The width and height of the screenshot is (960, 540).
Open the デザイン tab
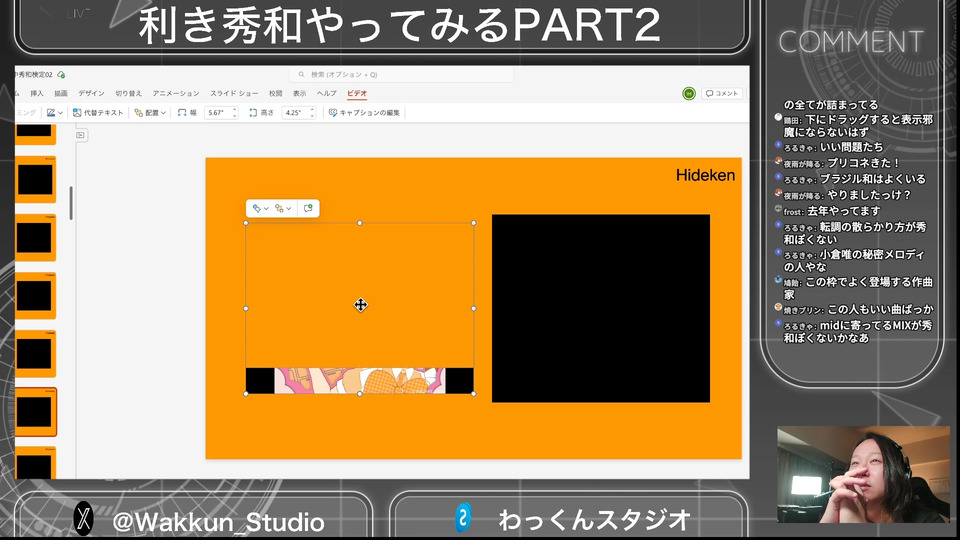coord(91,94)
